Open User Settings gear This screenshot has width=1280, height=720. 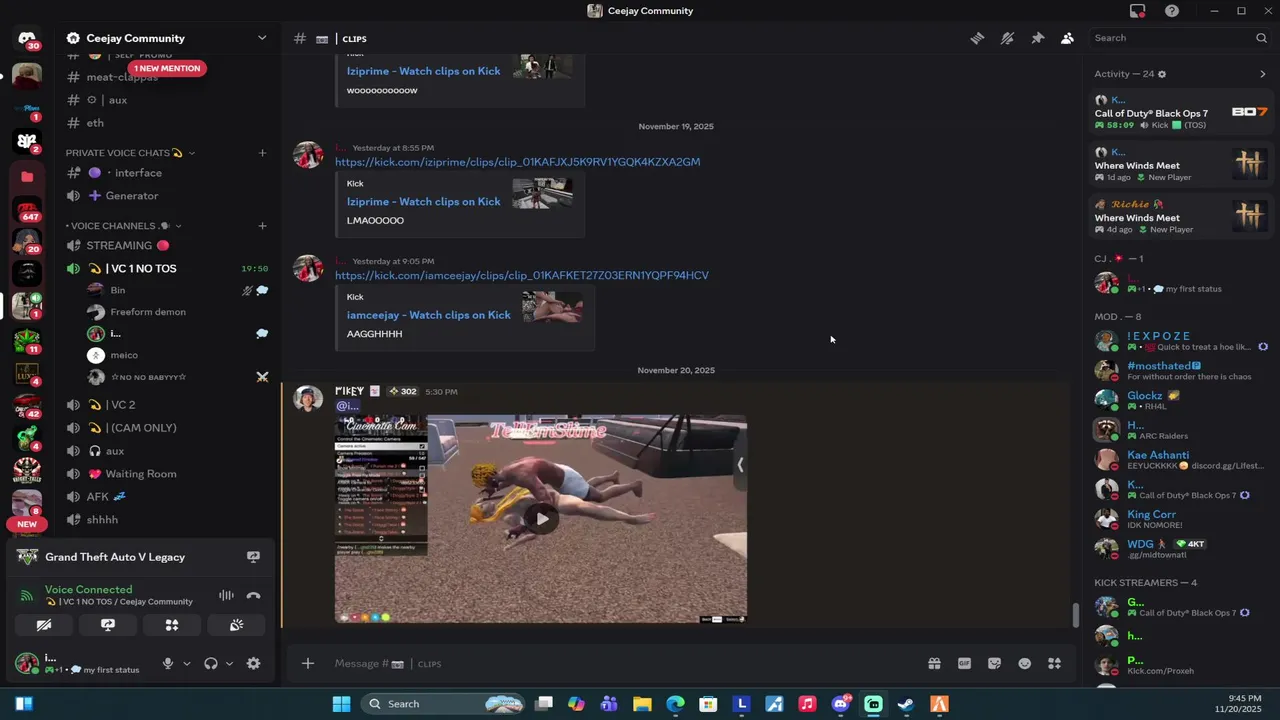click(x=253, y=663)
